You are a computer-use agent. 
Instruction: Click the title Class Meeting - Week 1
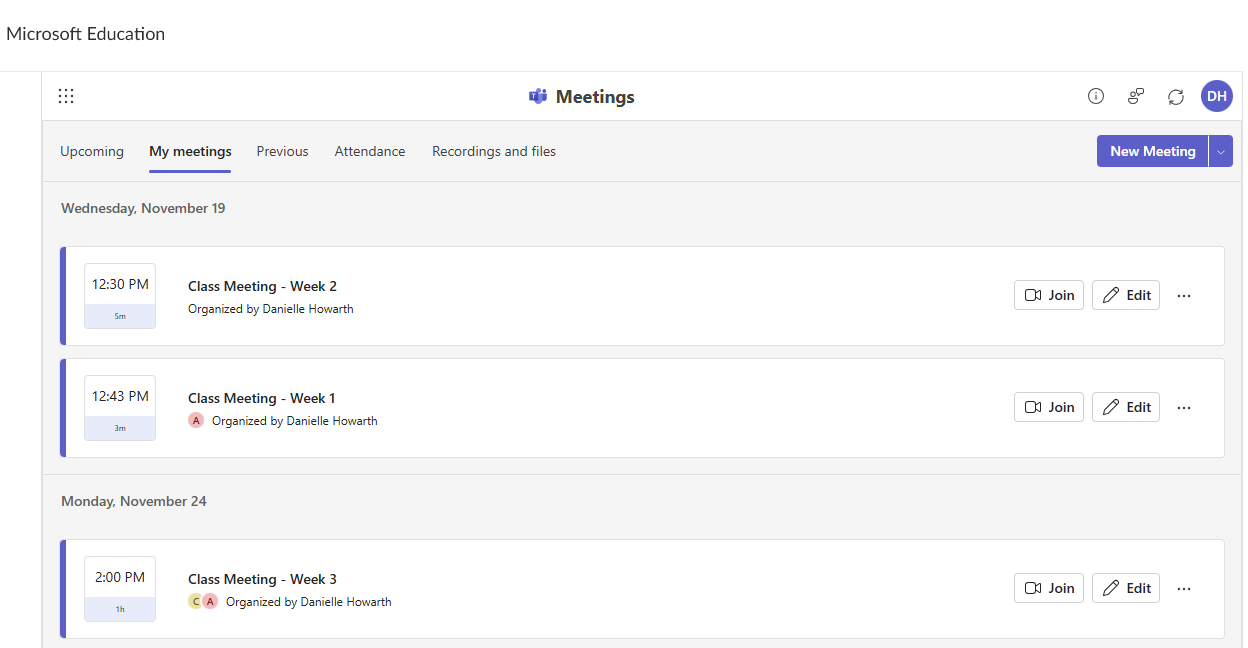pyautogui.click(x=262, y=398)
